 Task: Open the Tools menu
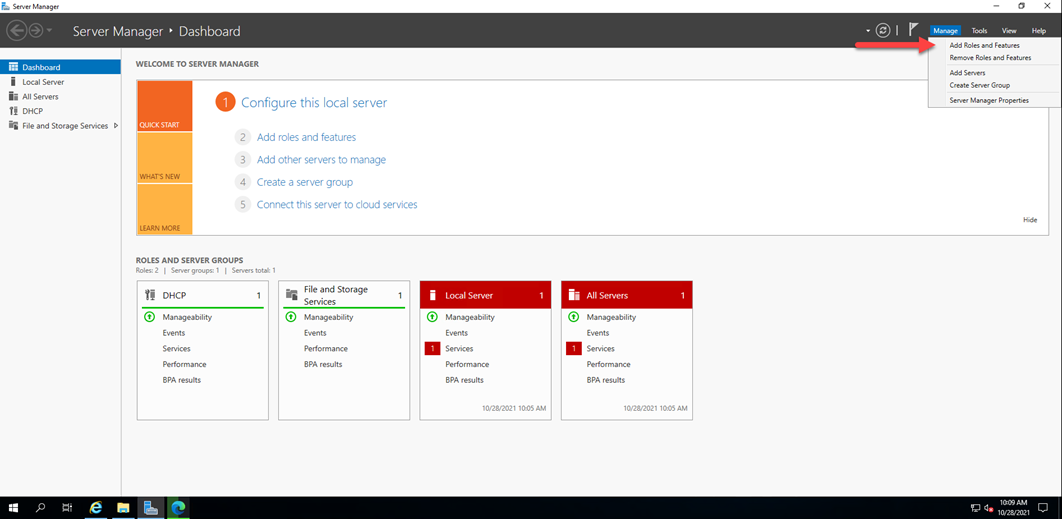(979, 30)
